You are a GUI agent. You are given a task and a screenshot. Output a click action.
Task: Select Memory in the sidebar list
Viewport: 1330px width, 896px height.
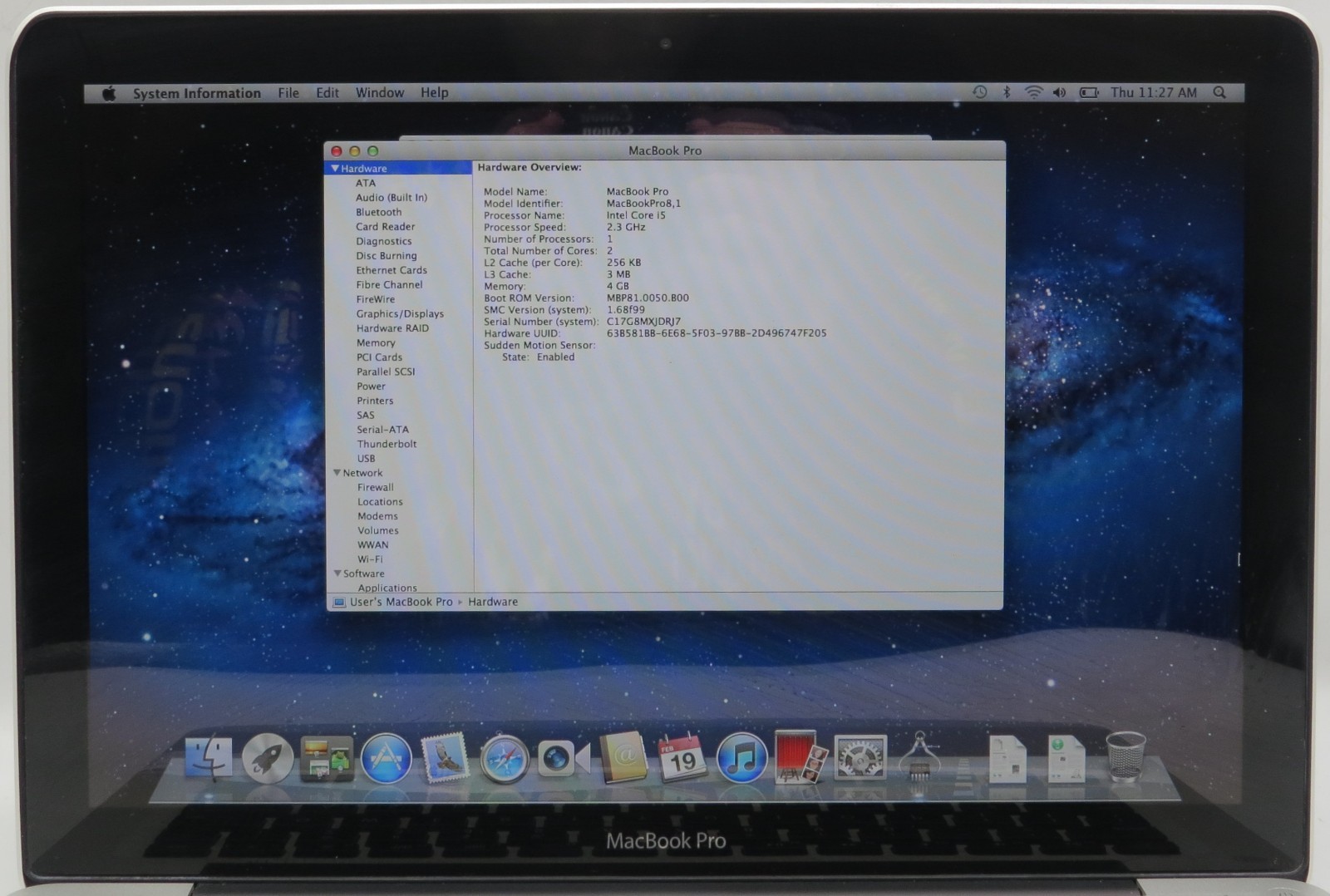pos(376,342)
